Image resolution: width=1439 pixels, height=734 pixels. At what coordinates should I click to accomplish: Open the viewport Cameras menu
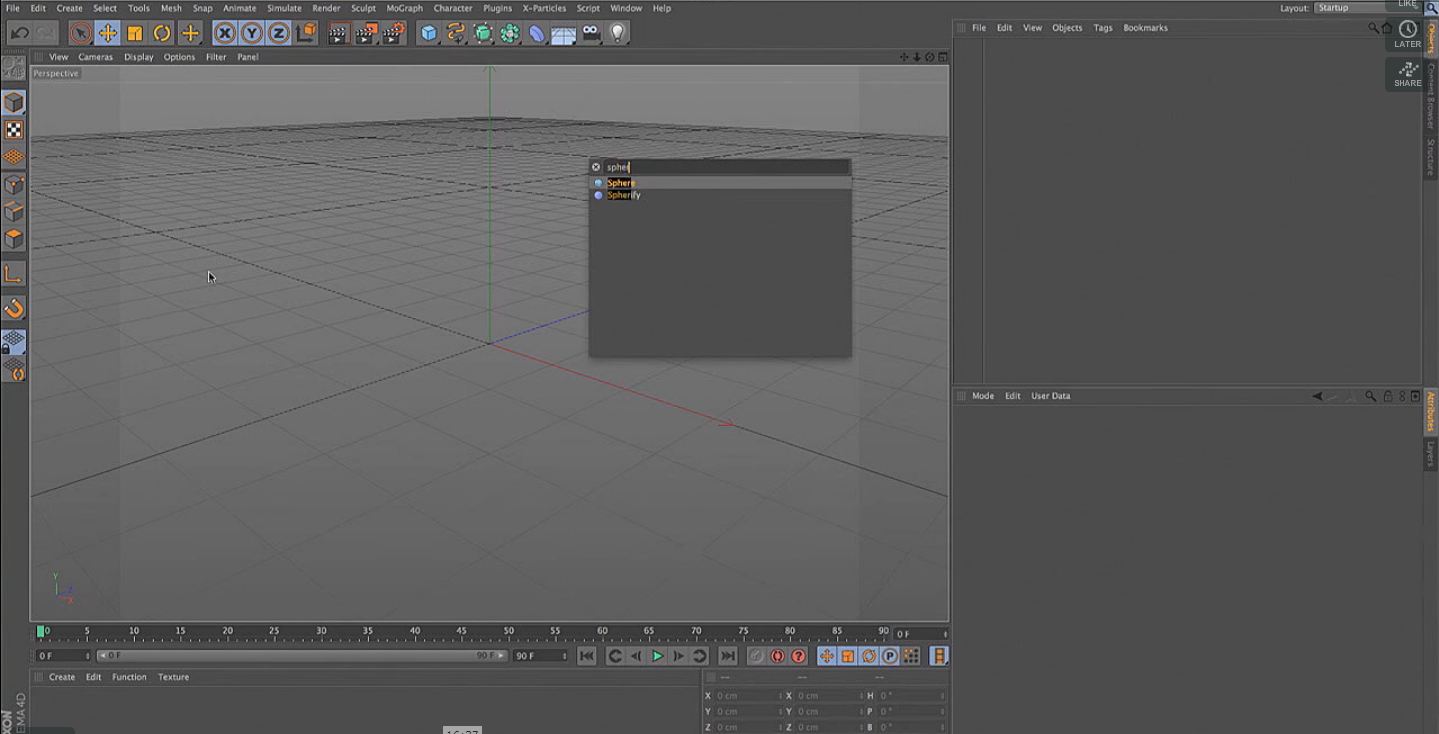tap(96, 57)
